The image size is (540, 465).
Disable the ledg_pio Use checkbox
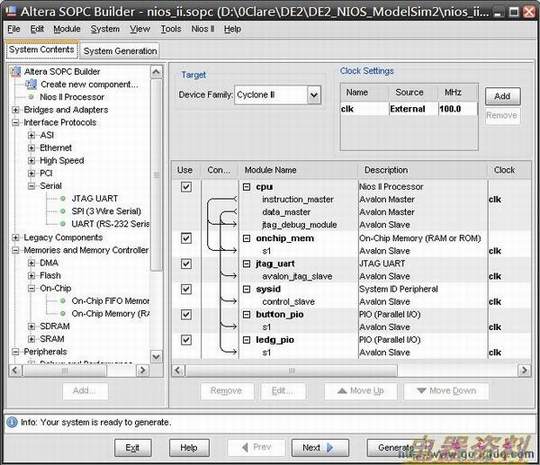[x=186, y=340]
